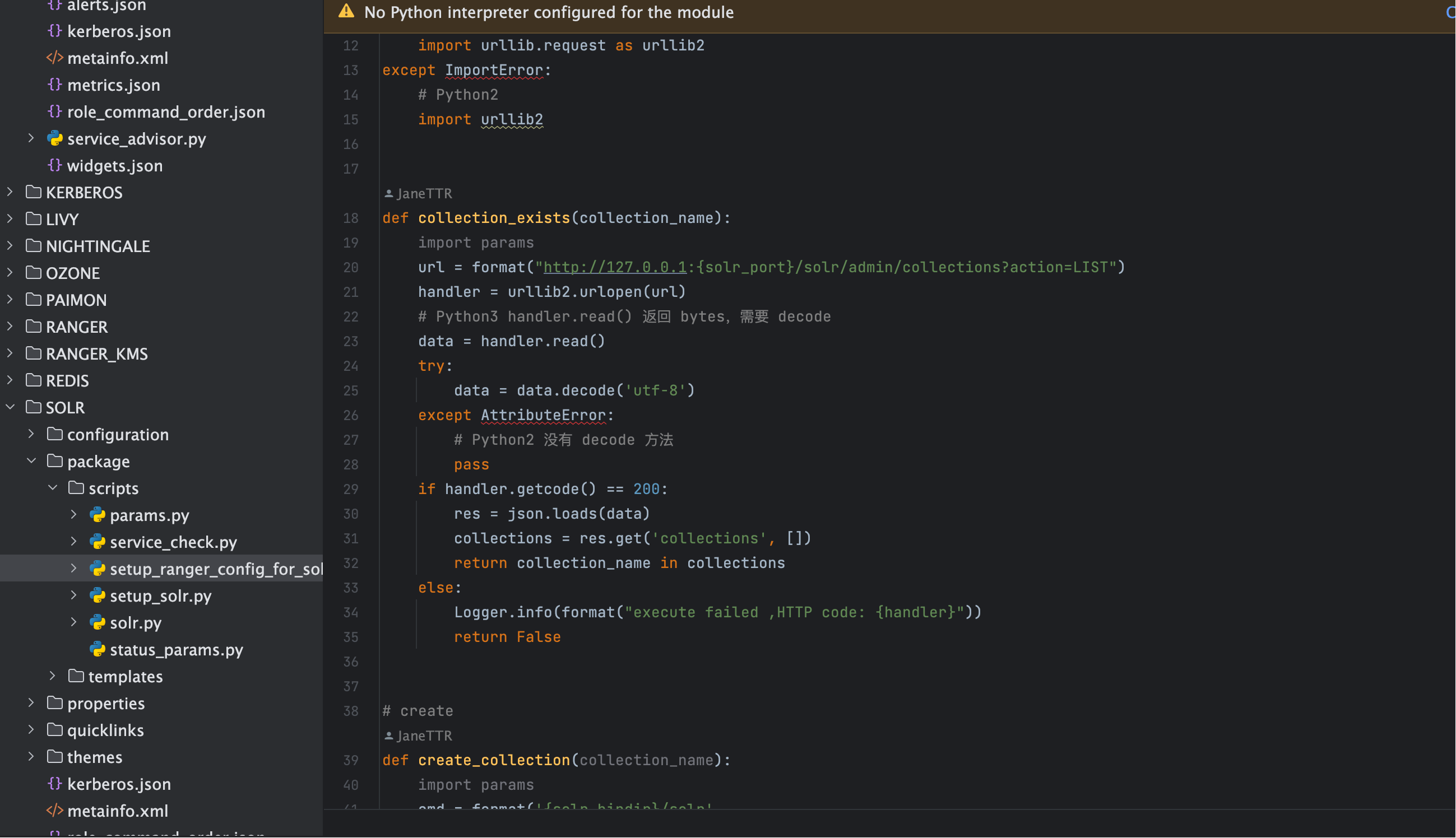
Task: Click line number 29 in the gutter
Action: coord(351,489)
